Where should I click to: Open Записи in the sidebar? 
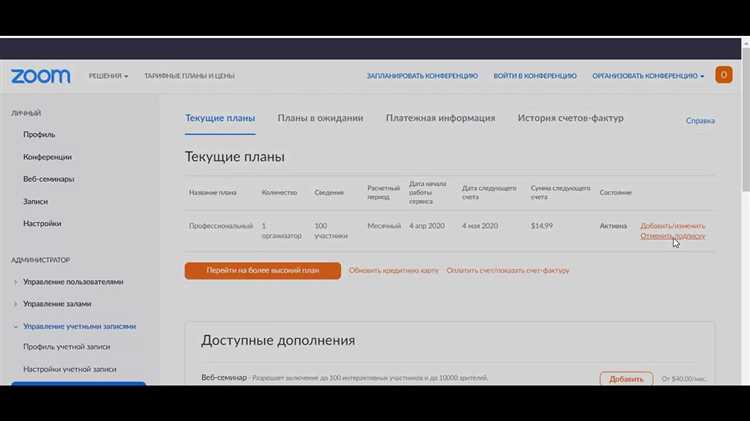[x=35, y=201]
